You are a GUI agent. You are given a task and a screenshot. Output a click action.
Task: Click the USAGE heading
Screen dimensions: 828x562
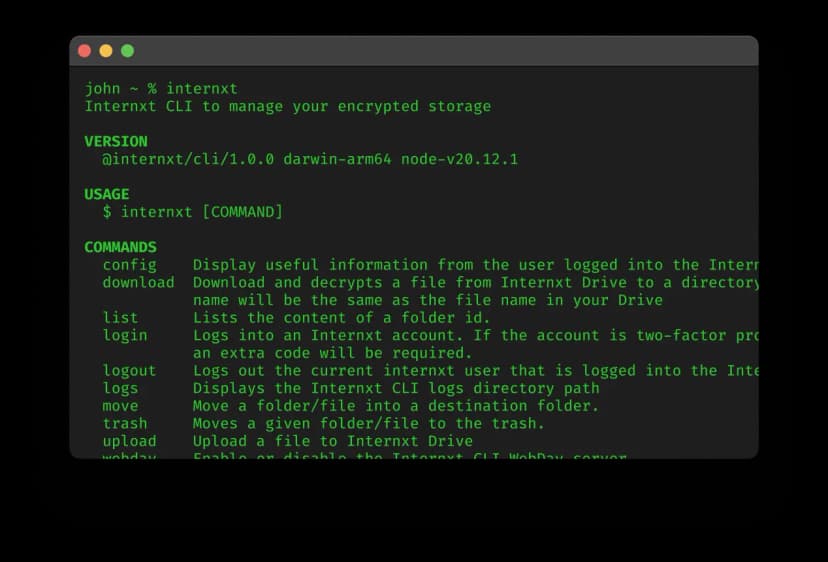coord(106,194)
